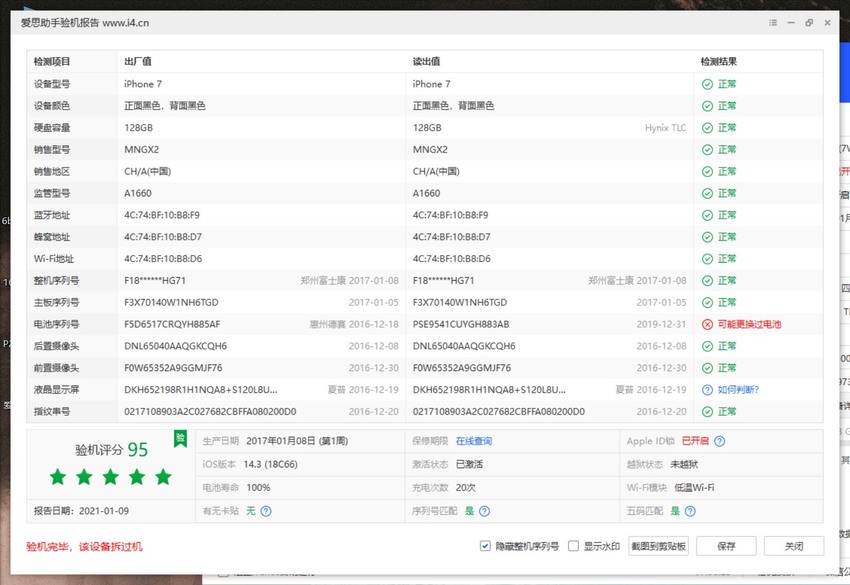Restore the report window size
This screenshot has width=850, height=585.
809,23
